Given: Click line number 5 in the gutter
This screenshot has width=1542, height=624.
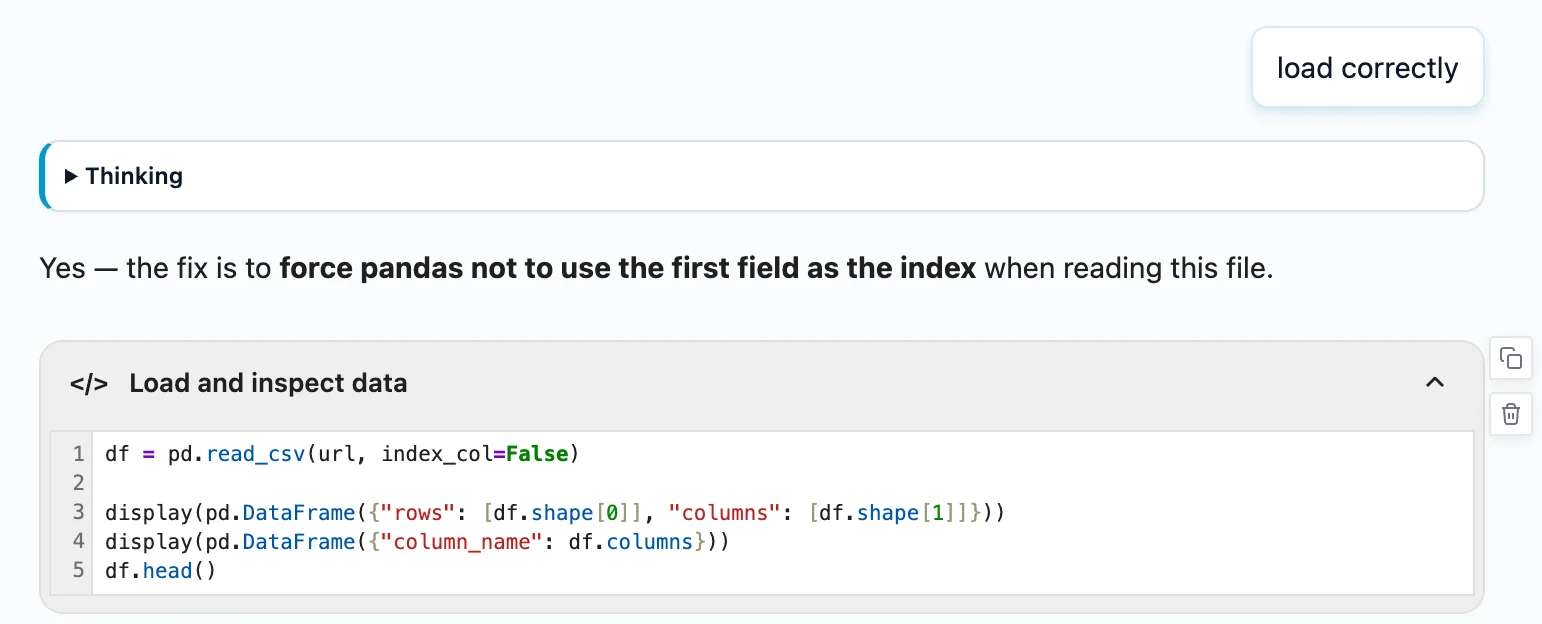Looking at the screenshot, I should pos(78,571).
